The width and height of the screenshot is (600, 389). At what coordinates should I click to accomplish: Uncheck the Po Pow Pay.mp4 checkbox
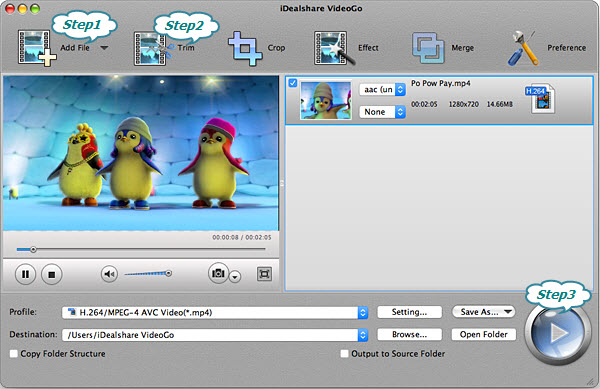(293, 83)
